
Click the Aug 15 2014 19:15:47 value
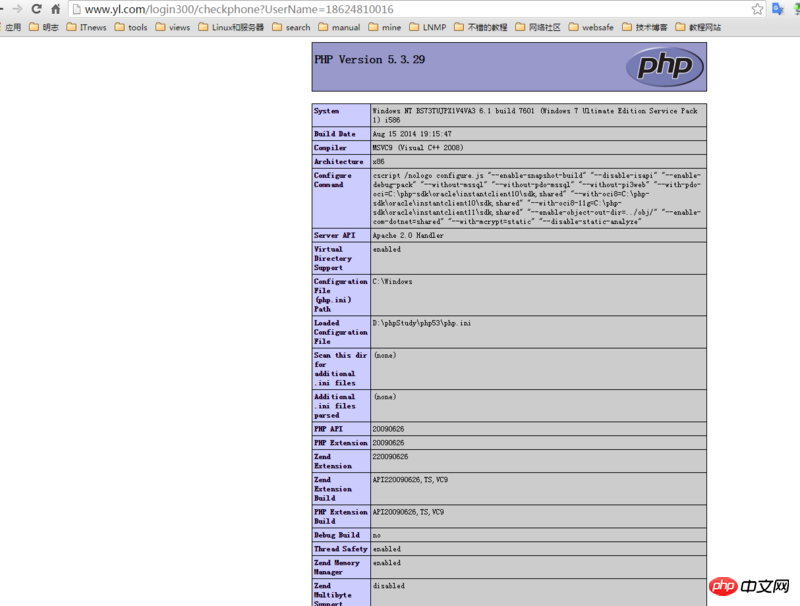coord(412,134)
